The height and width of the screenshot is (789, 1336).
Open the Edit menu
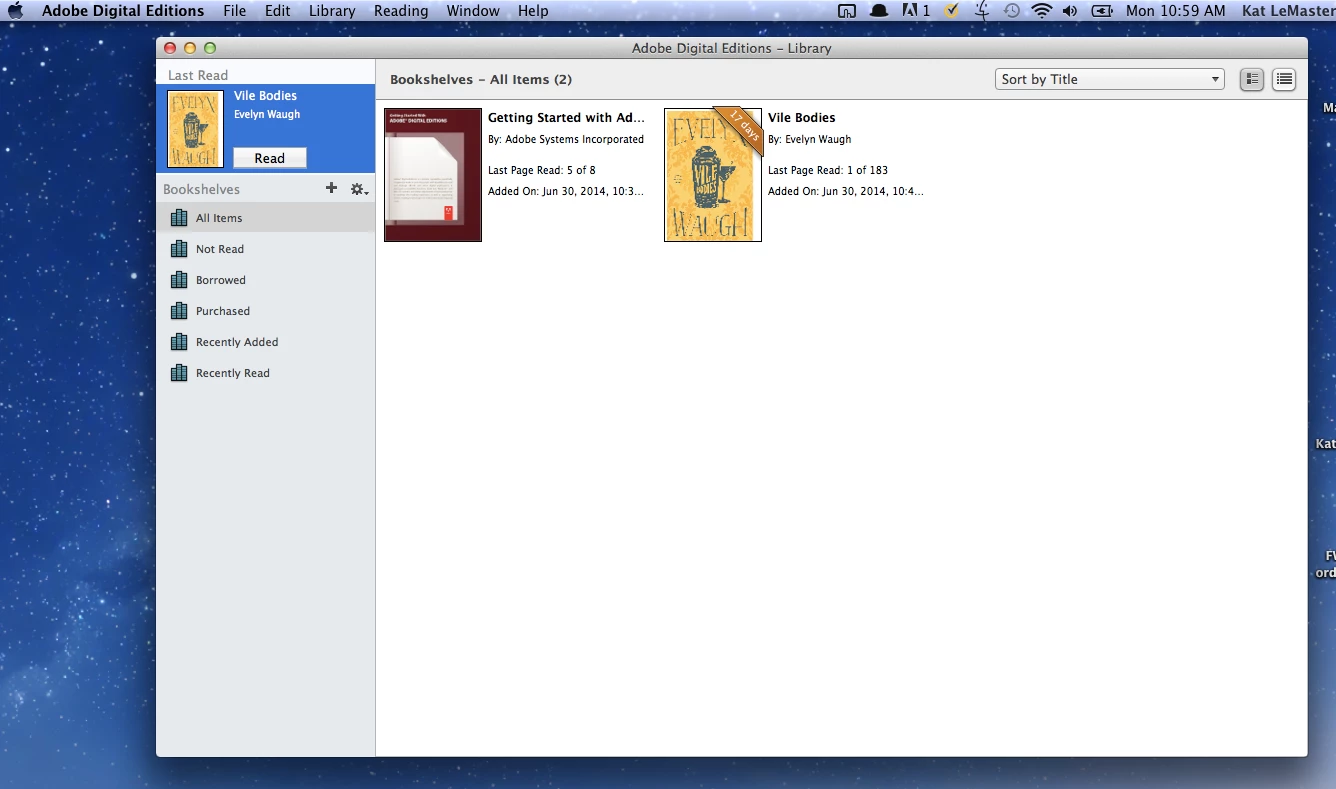click(278, 11)
